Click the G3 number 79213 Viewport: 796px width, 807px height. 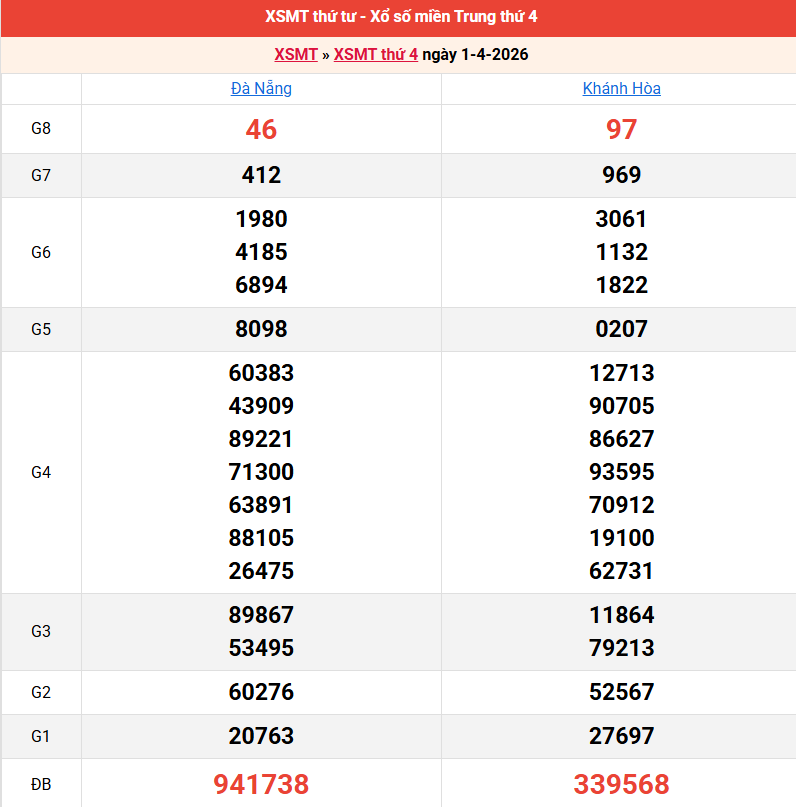(621, 648)
